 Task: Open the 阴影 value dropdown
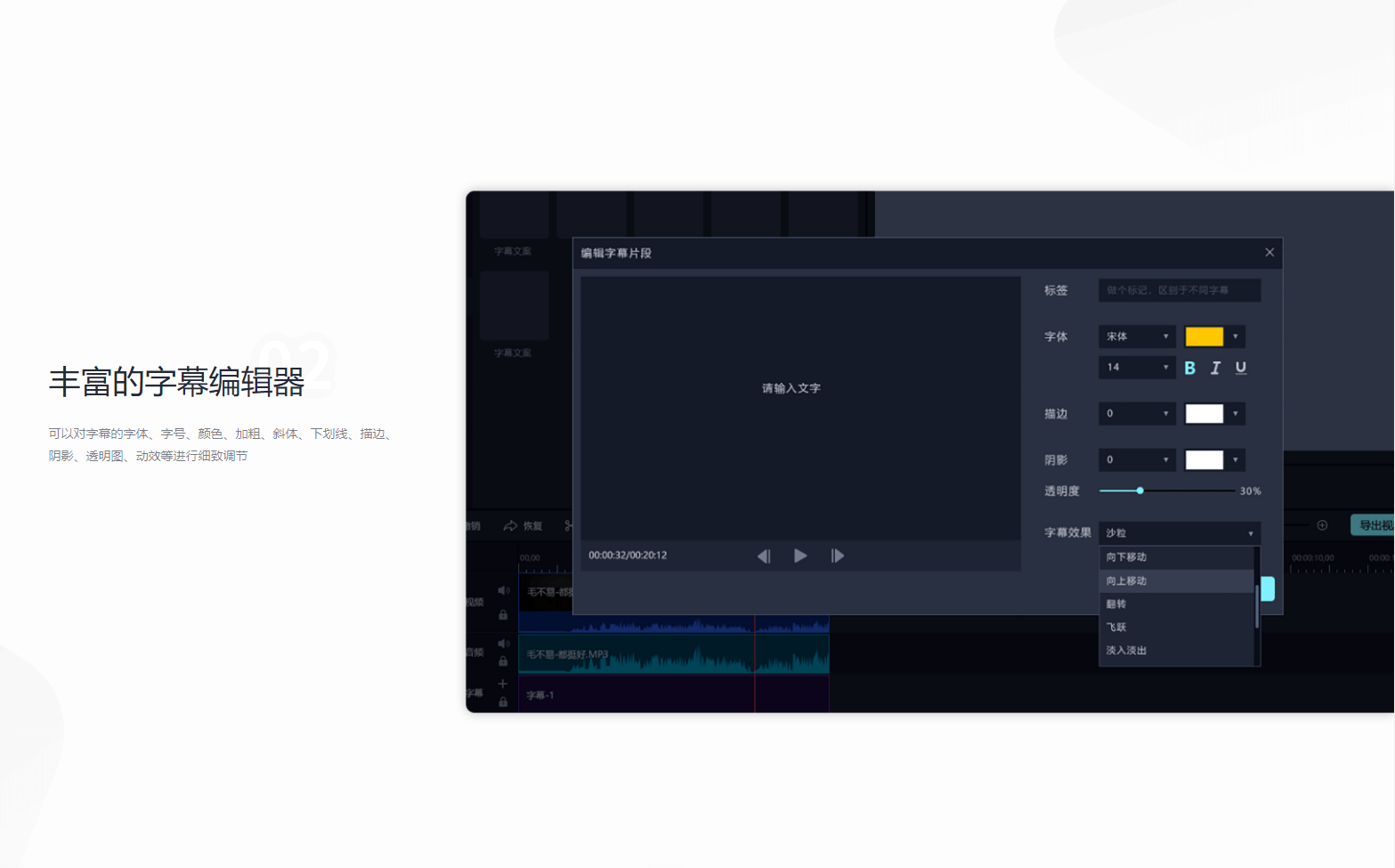[x=1137, y=459]
